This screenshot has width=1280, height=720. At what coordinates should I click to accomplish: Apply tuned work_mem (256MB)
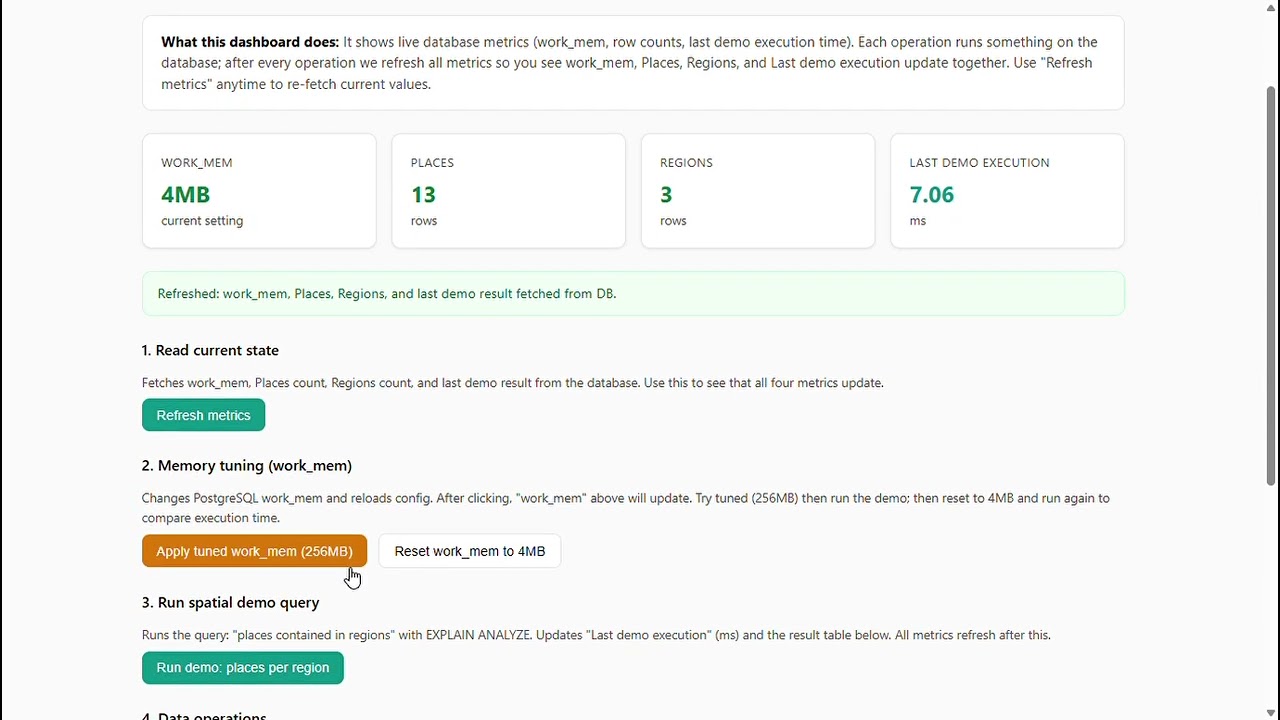(254, 551)
